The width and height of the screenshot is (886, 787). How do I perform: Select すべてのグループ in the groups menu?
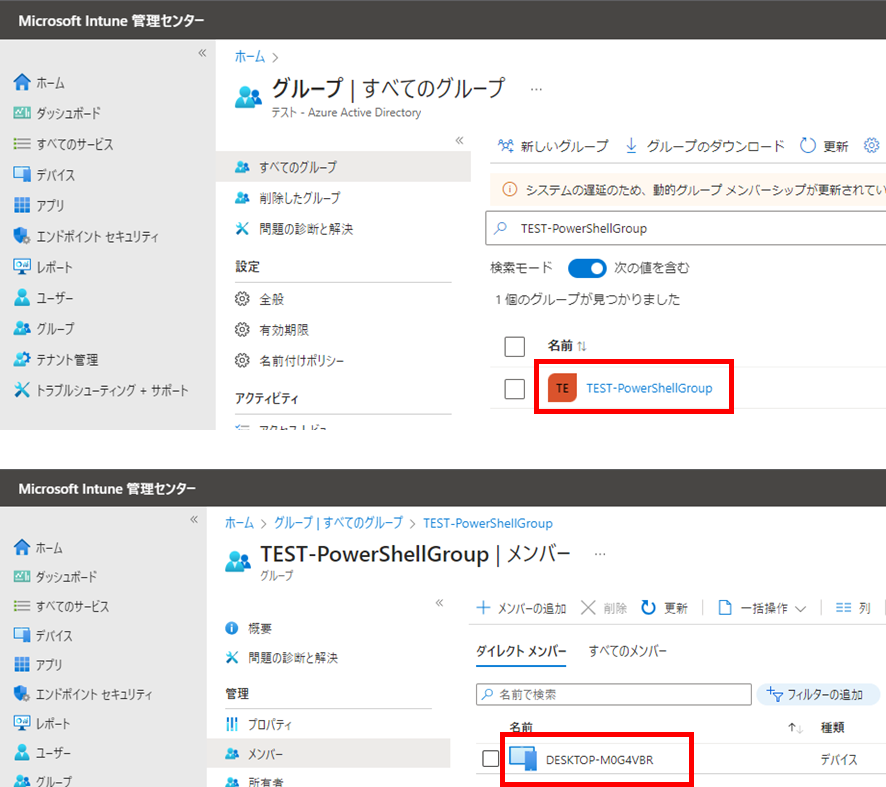point(343,167)
